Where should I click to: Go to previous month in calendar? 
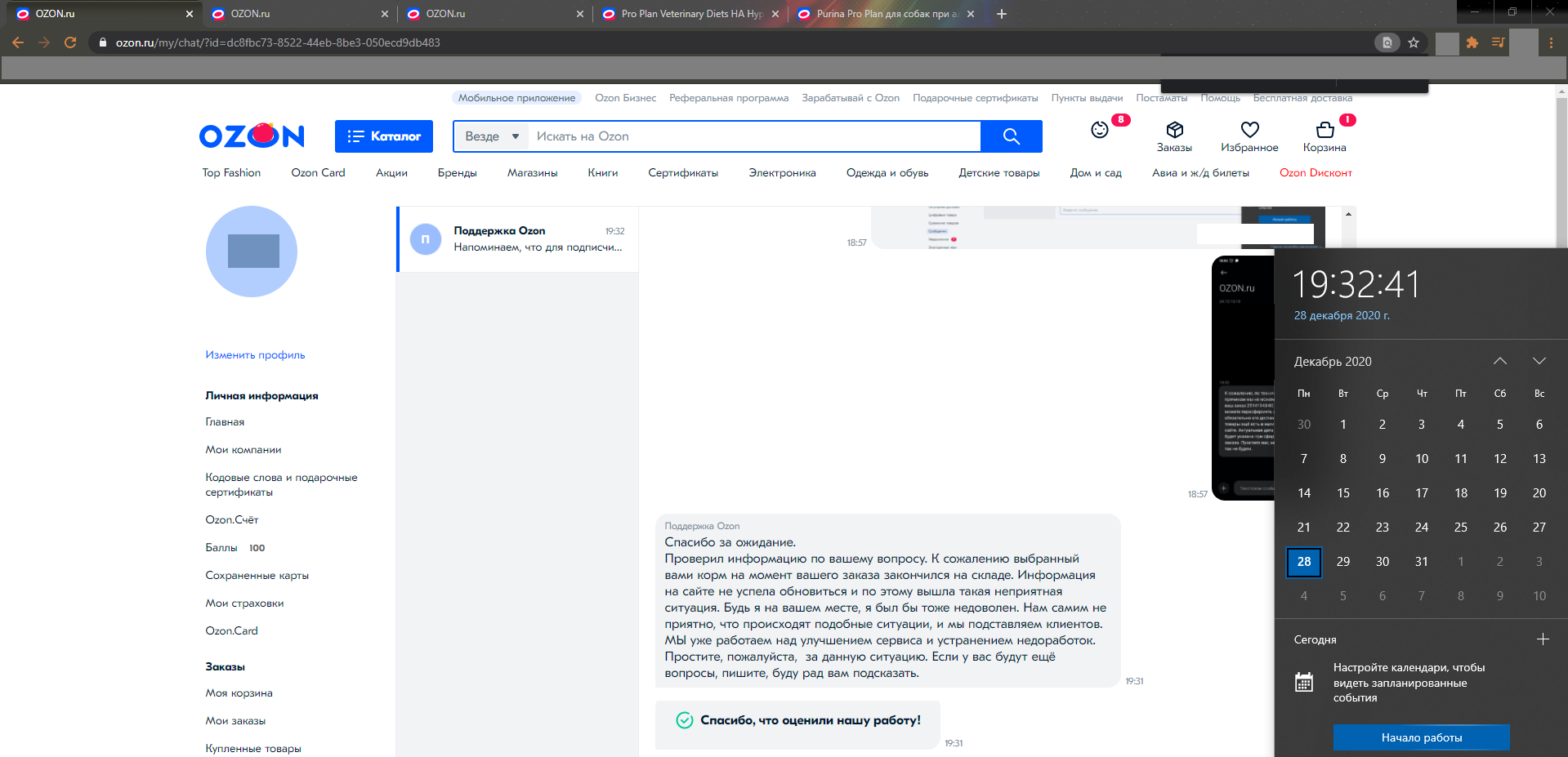tap(1500, 361)
